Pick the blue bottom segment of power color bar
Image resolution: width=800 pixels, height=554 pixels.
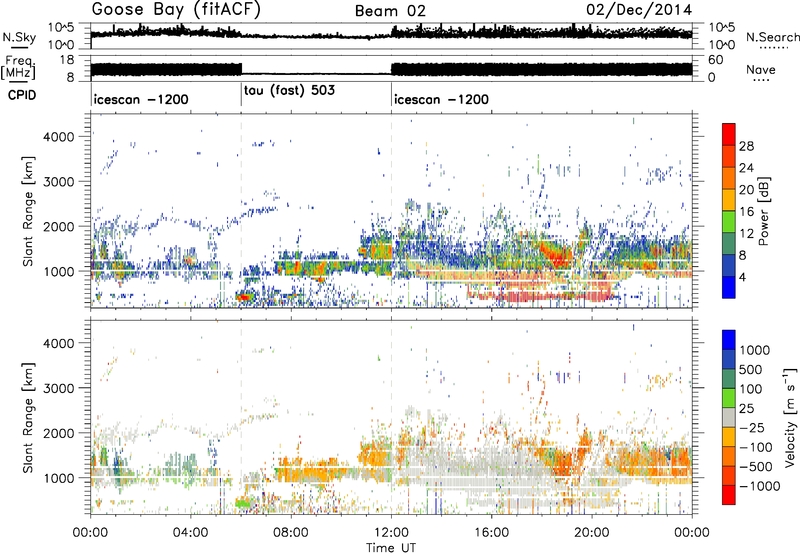[x=729, y=287]
